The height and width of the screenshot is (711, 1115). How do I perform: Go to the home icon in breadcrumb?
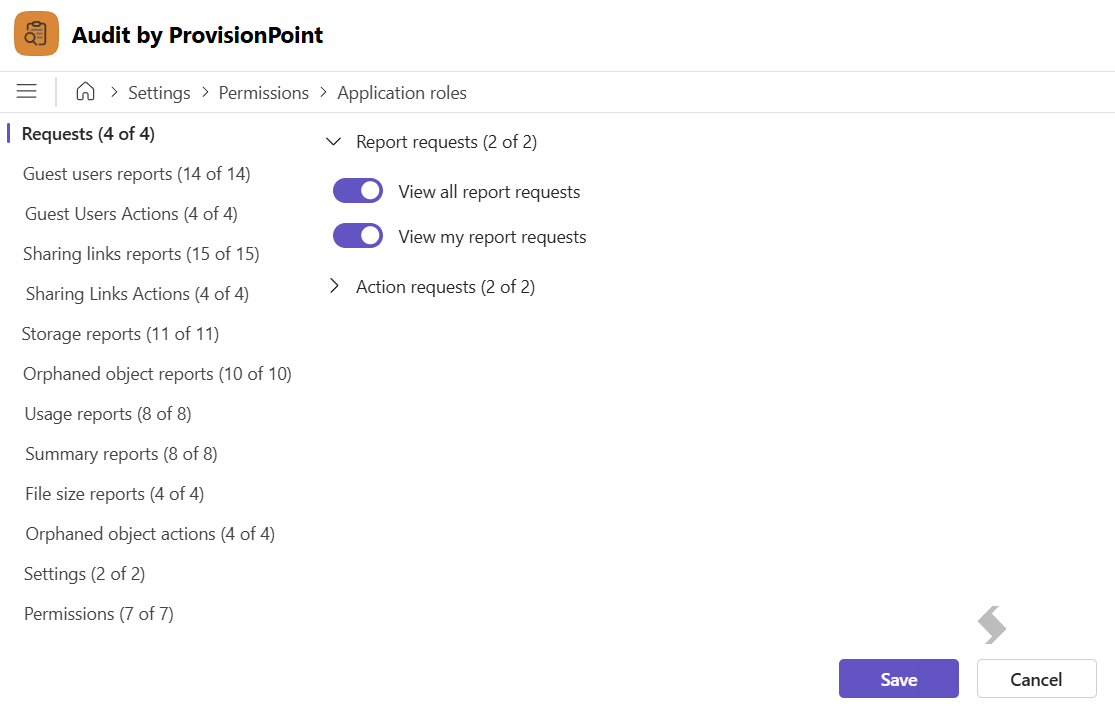(x=85, y=91)
